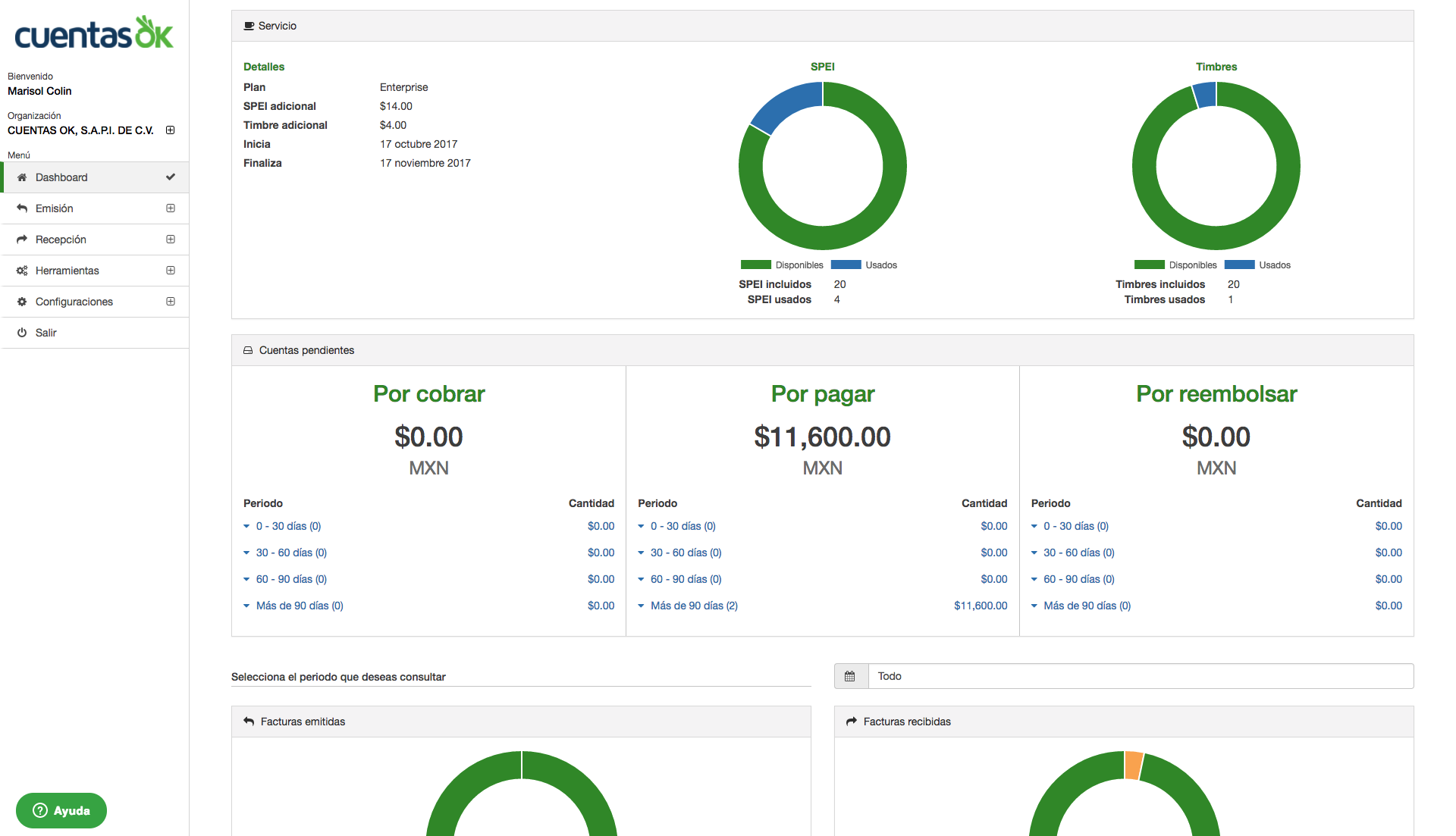This screenshot has height=836, width=1456.
Task: Click the Por reembolsar heading
Action: (1216, 394)
